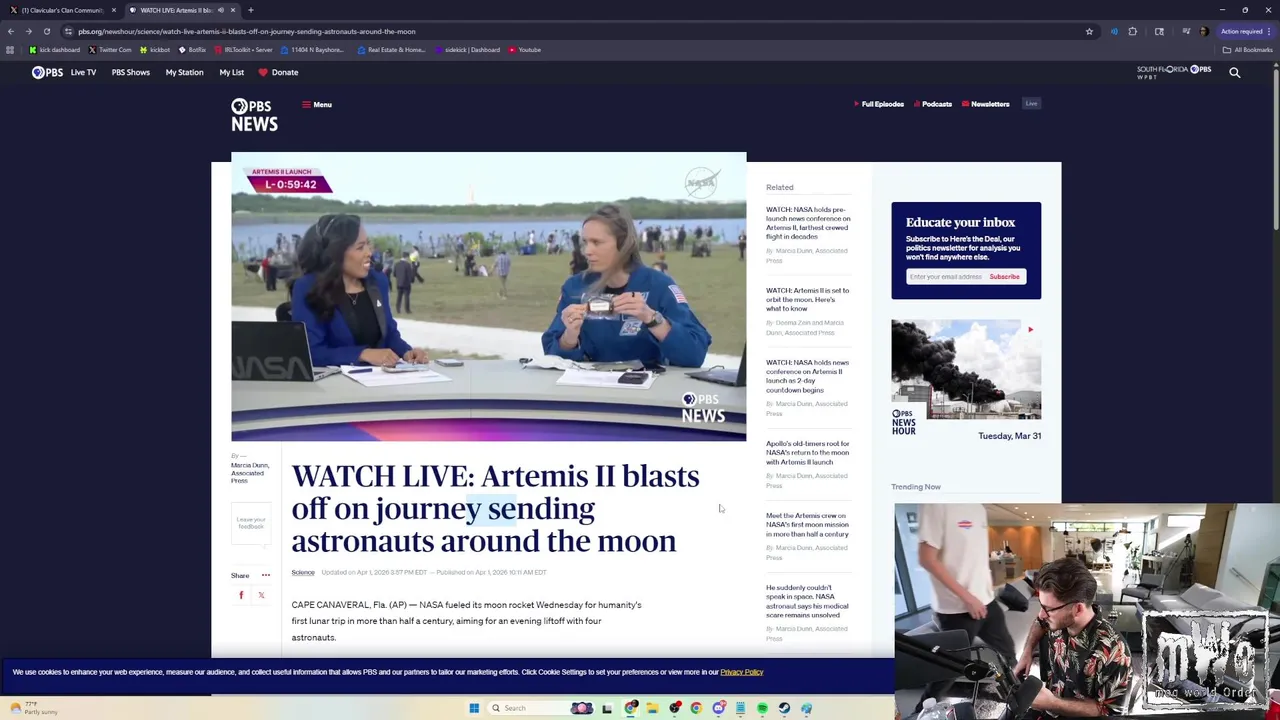Reload the PBS page
Image resolution: width=1280 pixels, height=720 pixels.
point(46,31)
